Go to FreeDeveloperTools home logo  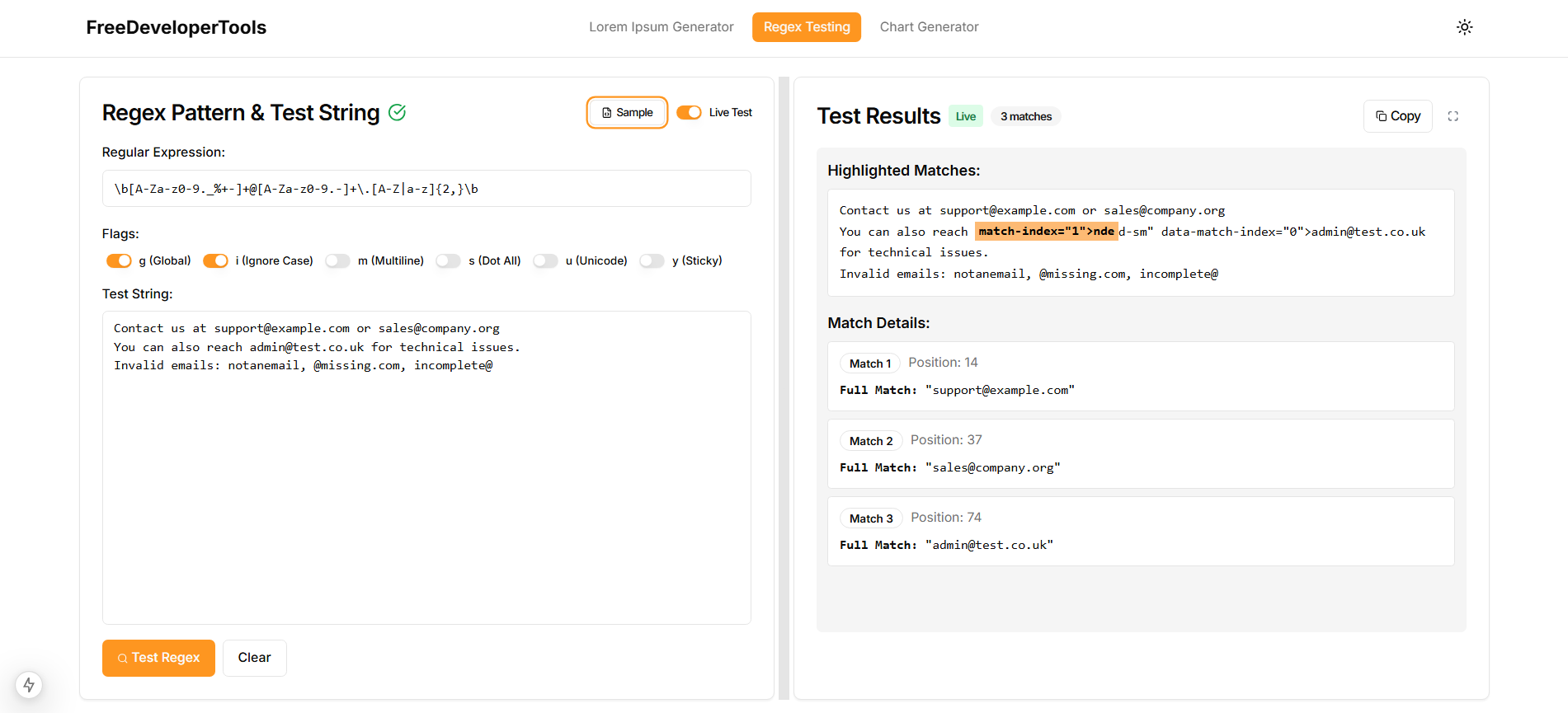[176, 27]
